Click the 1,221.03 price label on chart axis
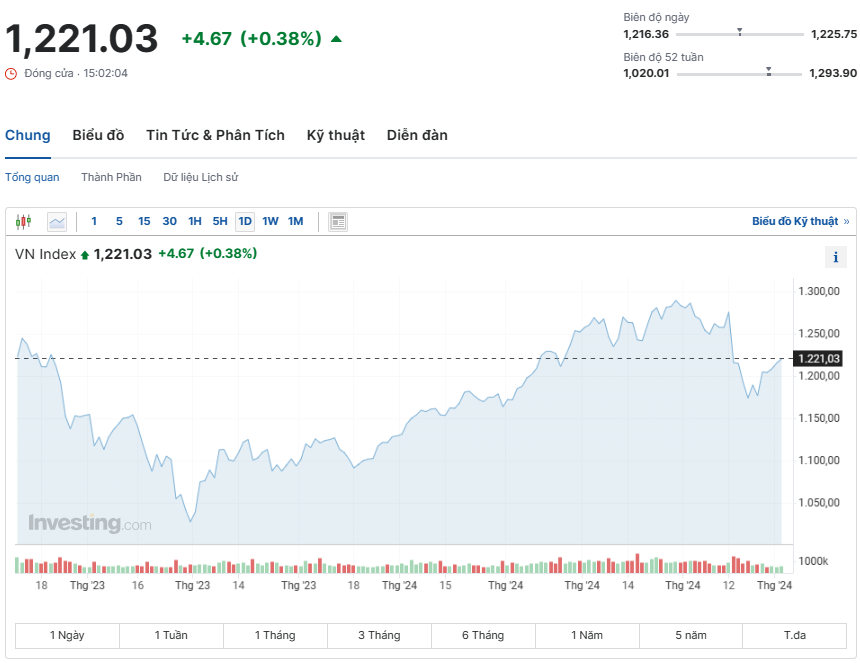The image size is (860, 663). (818, 358)
